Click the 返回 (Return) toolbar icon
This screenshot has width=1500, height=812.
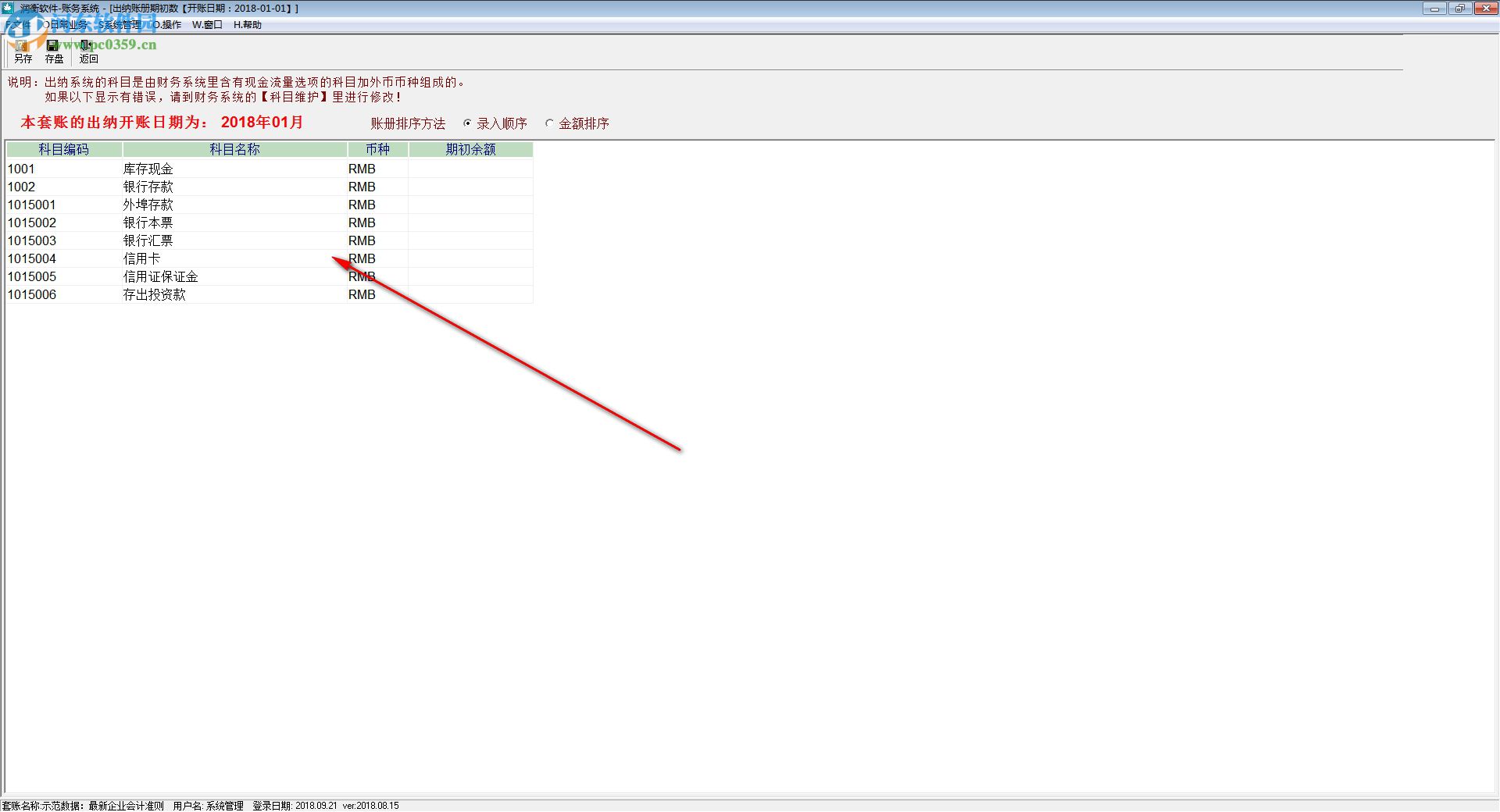click(x=87, y=45)
